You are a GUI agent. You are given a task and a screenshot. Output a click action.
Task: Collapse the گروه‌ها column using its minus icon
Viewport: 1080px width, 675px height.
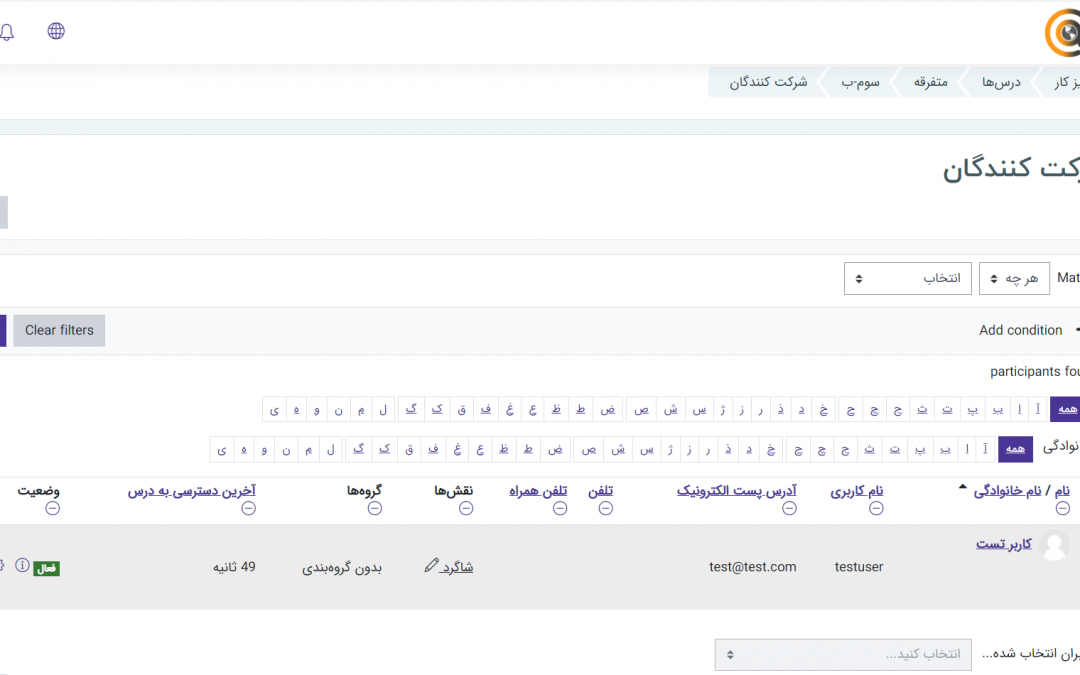tap(375, 508)
